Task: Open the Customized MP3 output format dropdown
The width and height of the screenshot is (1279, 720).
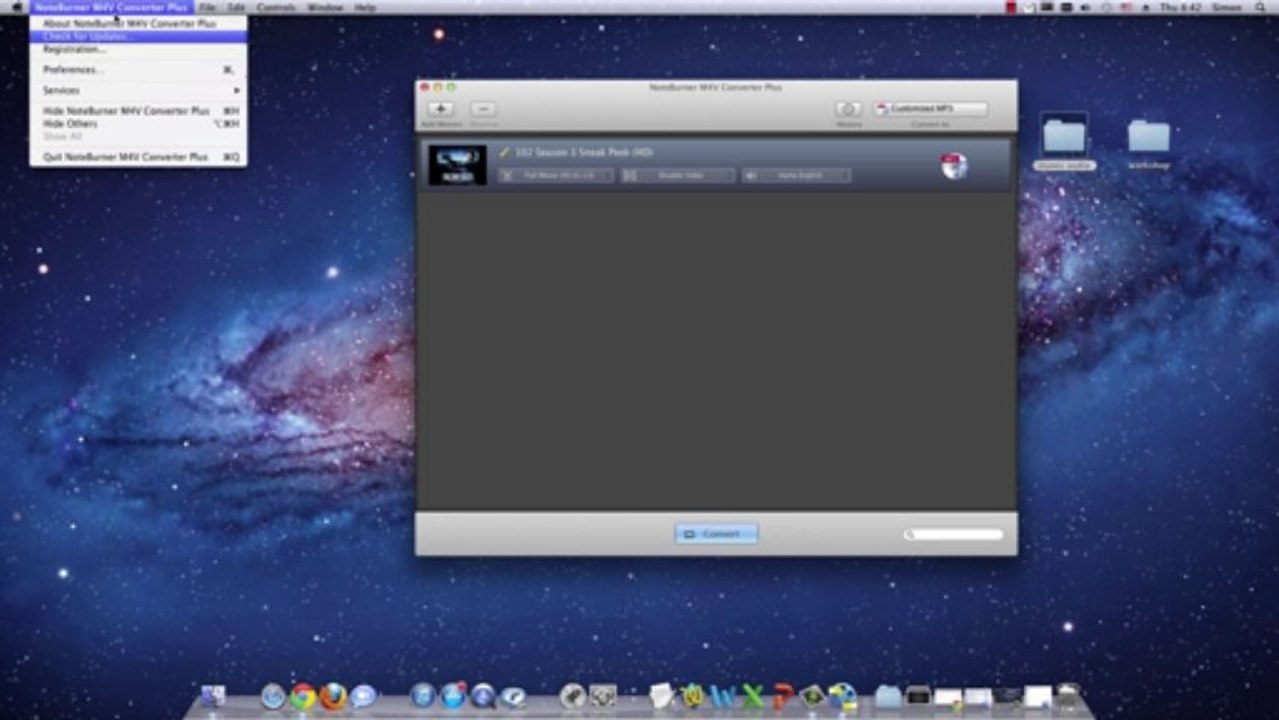Action: (930, 109)
